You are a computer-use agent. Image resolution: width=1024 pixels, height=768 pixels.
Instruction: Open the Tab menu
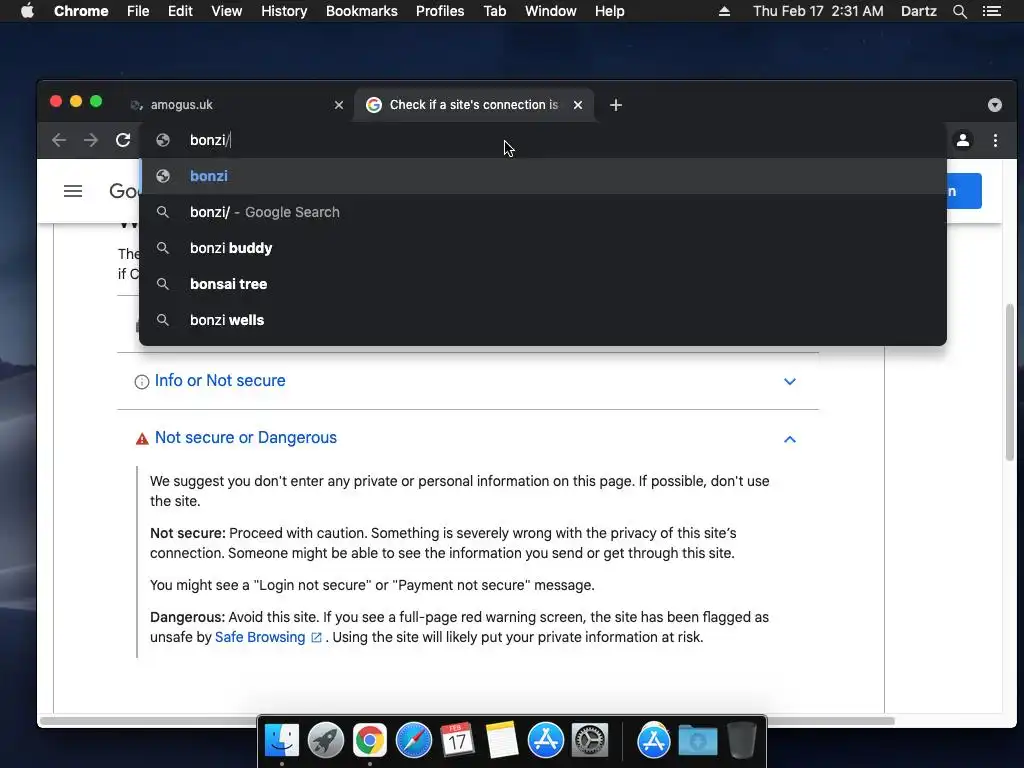click(x=495, y=11)
